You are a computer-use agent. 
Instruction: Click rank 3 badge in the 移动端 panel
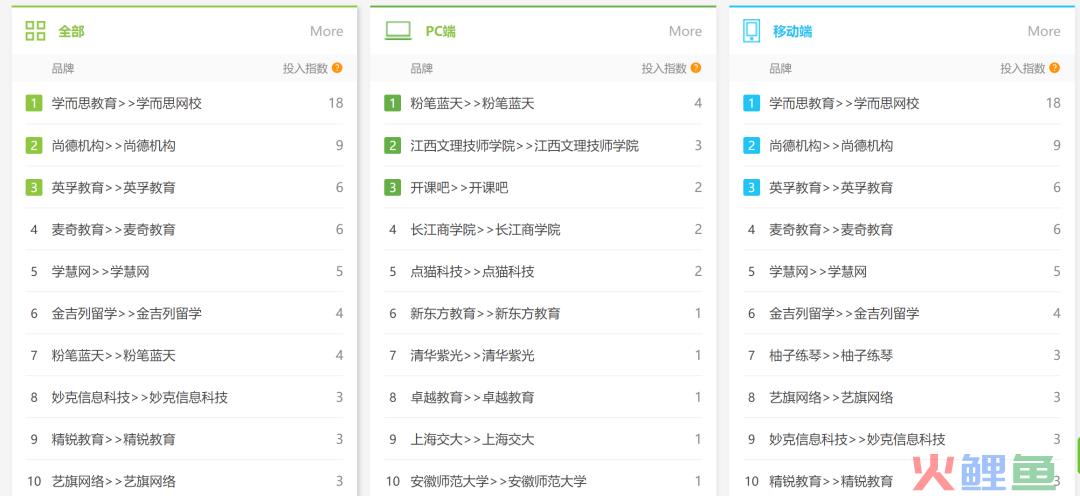[751, 187]
